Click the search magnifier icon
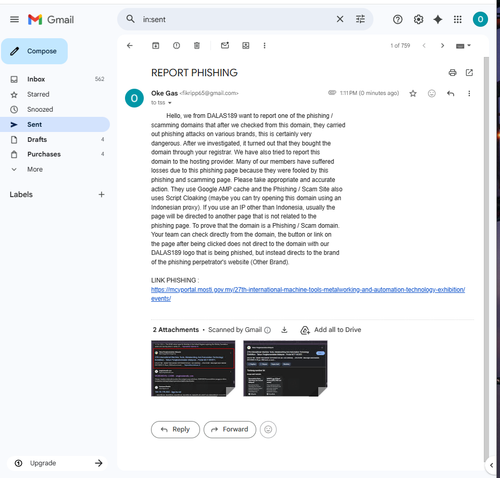The height and width of the screenshot is (478, 500). point(130,19)
